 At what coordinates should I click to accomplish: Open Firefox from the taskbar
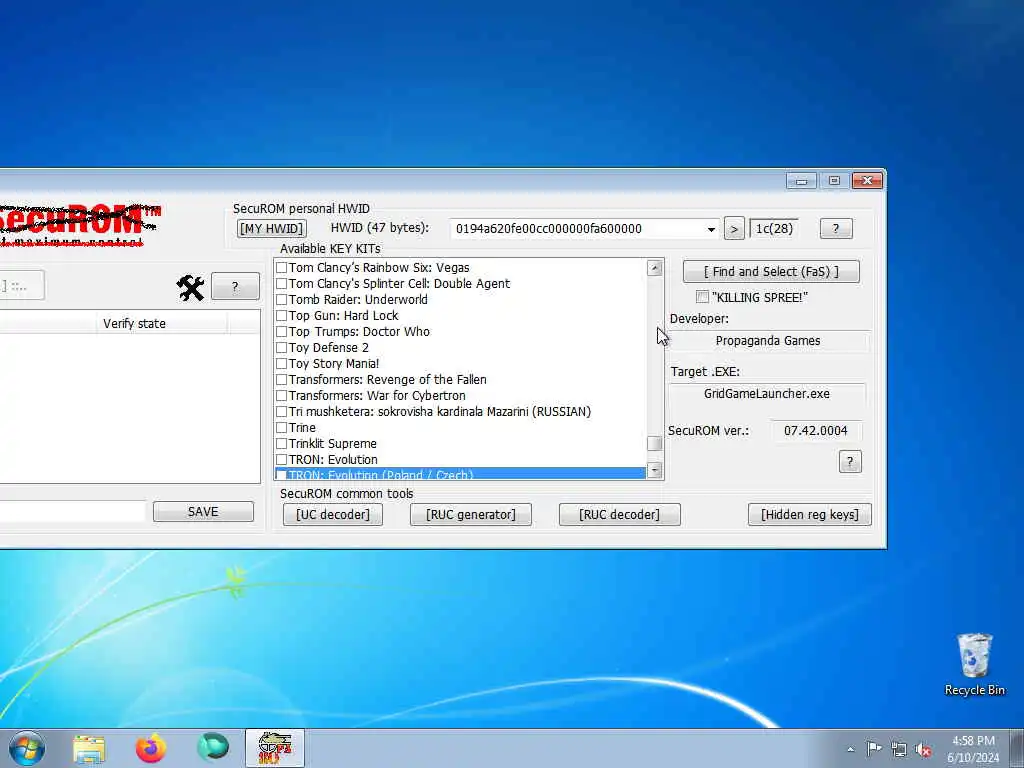point(150,748)
